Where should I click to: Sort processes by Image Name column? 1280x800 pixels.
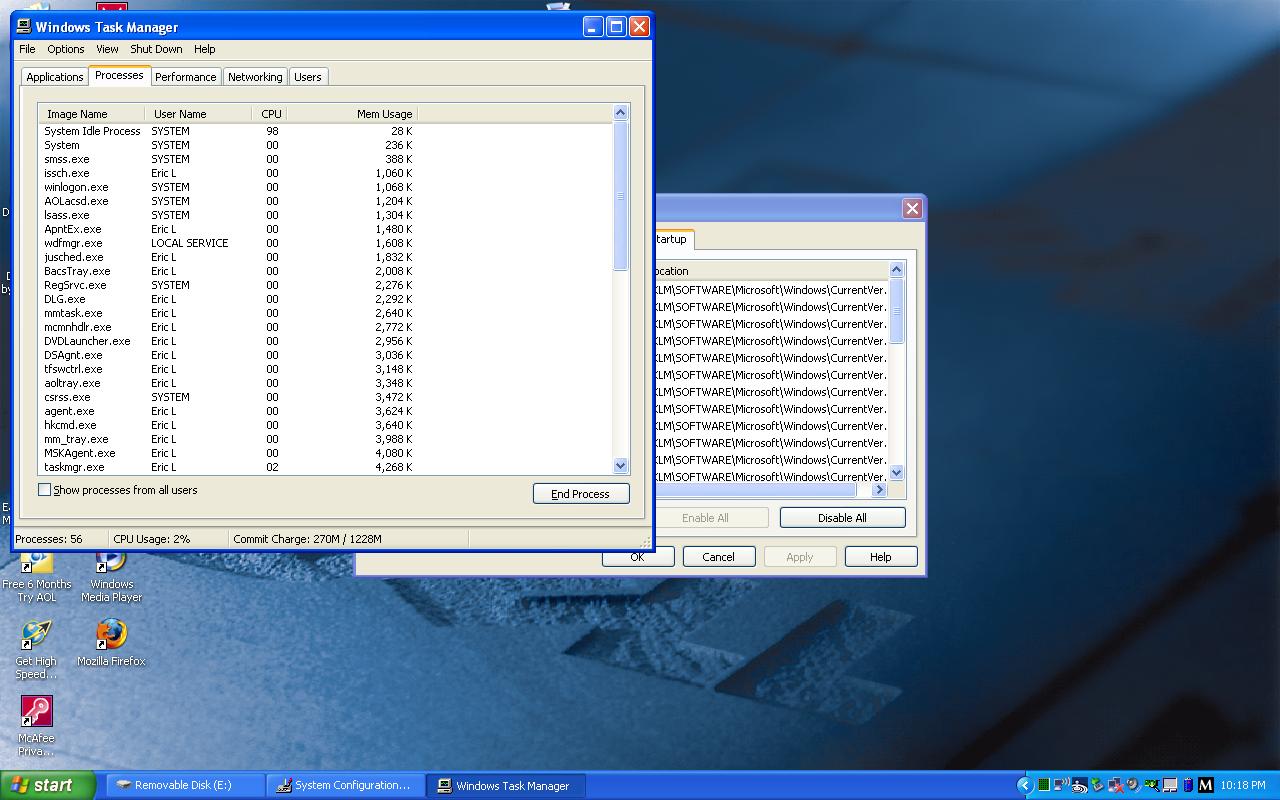point(91,114)
